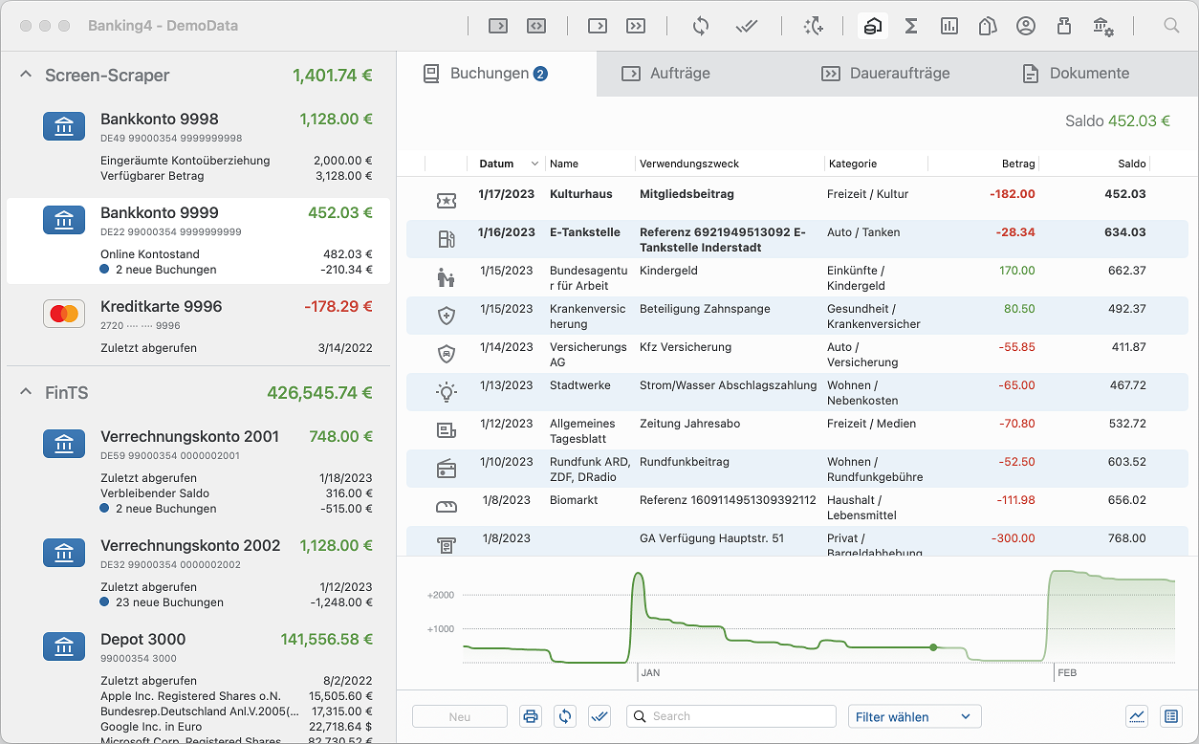Click the sparkle auto-categorize icon in top toolbar
Image resolution: width=1199 pixels, height=744 pixels.
[813, 26]
